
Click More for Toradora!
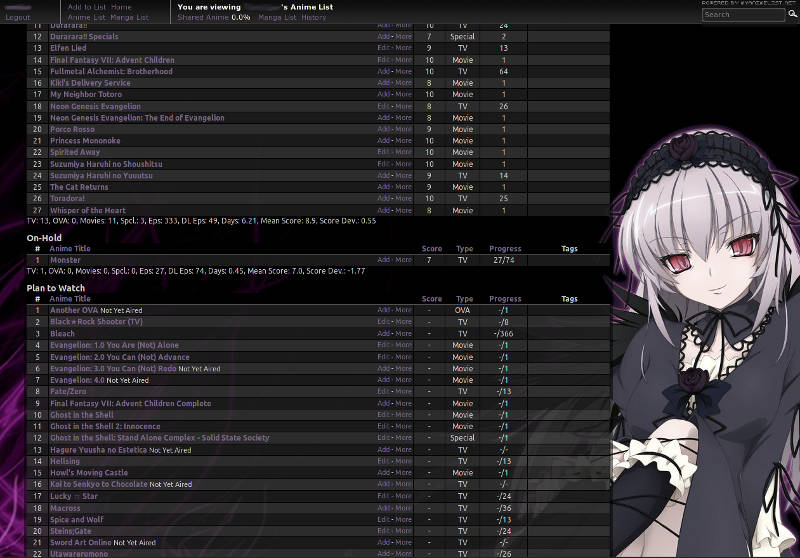(x=403, y=198)
